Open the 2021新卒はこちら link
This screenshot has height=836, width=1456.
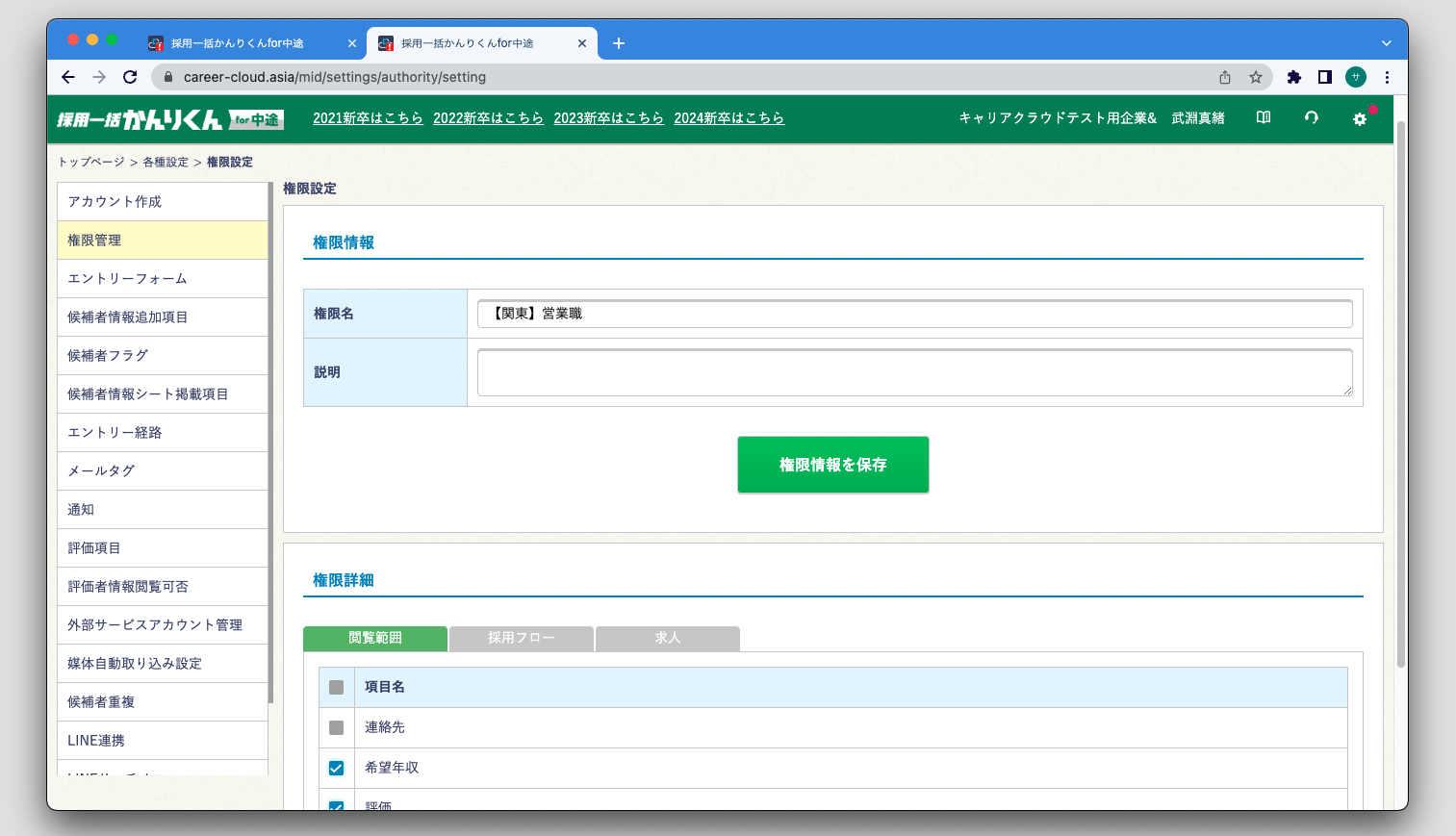coord(368,118)
